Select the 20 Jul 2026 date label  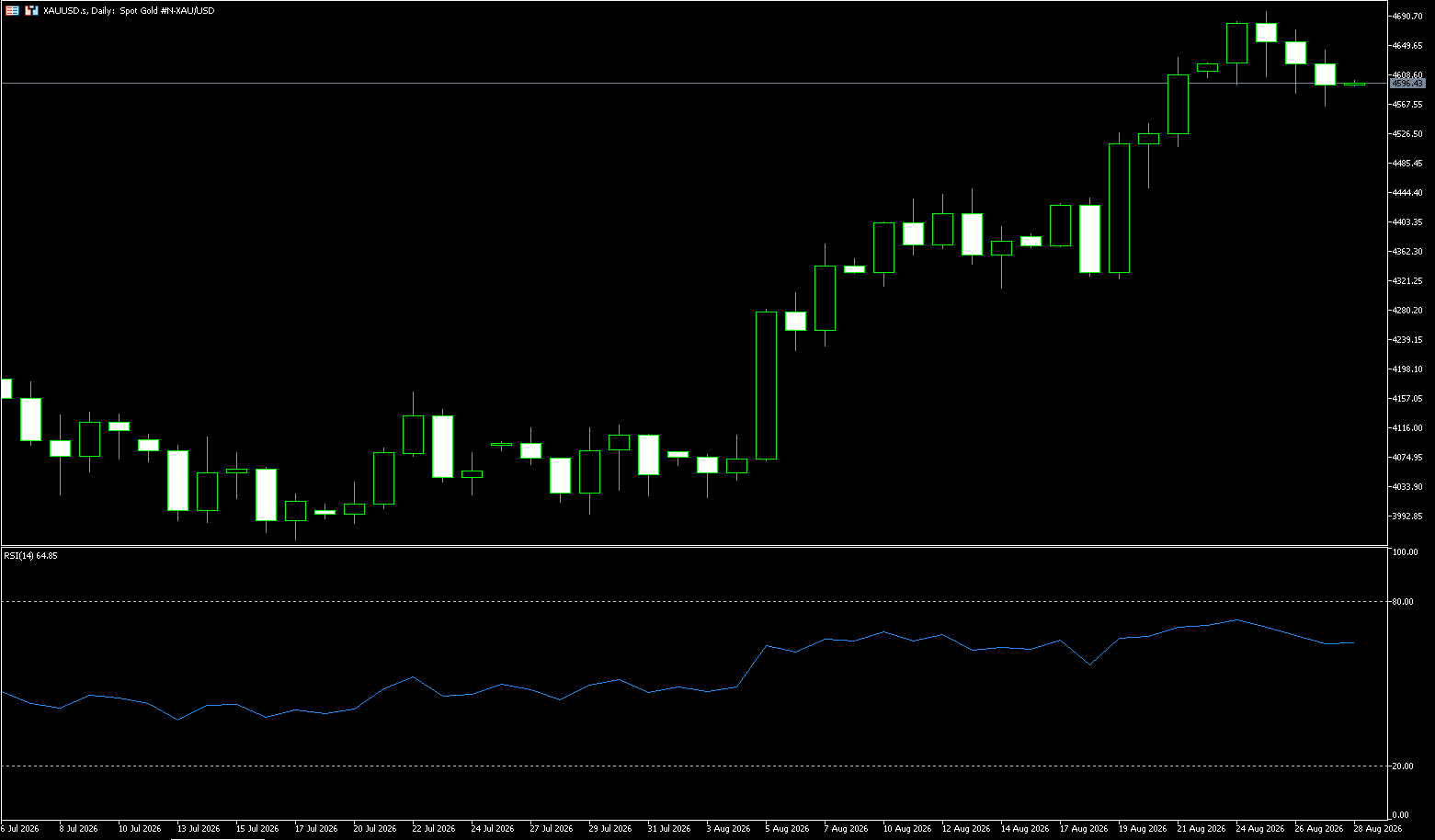(x=375, y=829)
